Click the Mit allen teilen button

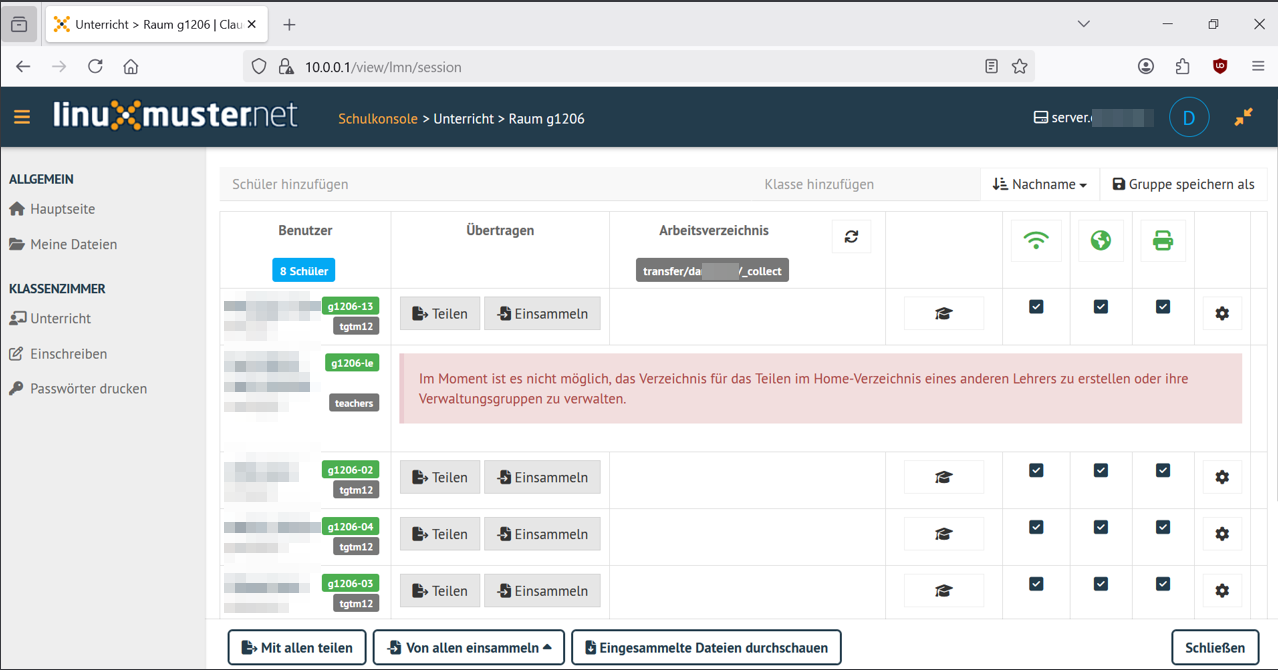click(x=297, y=648)
